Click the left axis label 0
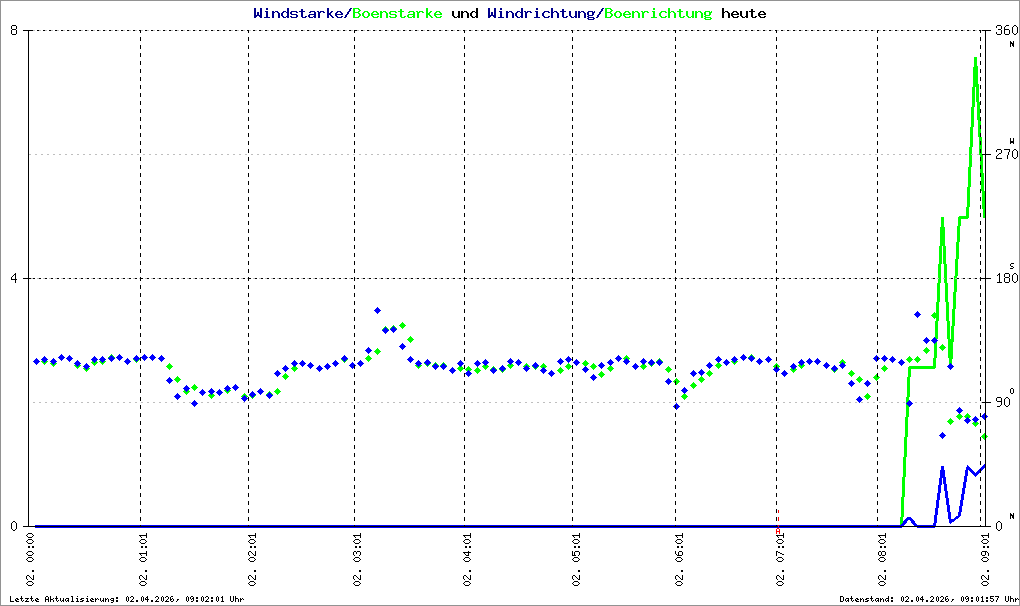The image size is (1020, 606). coord(14,526)
